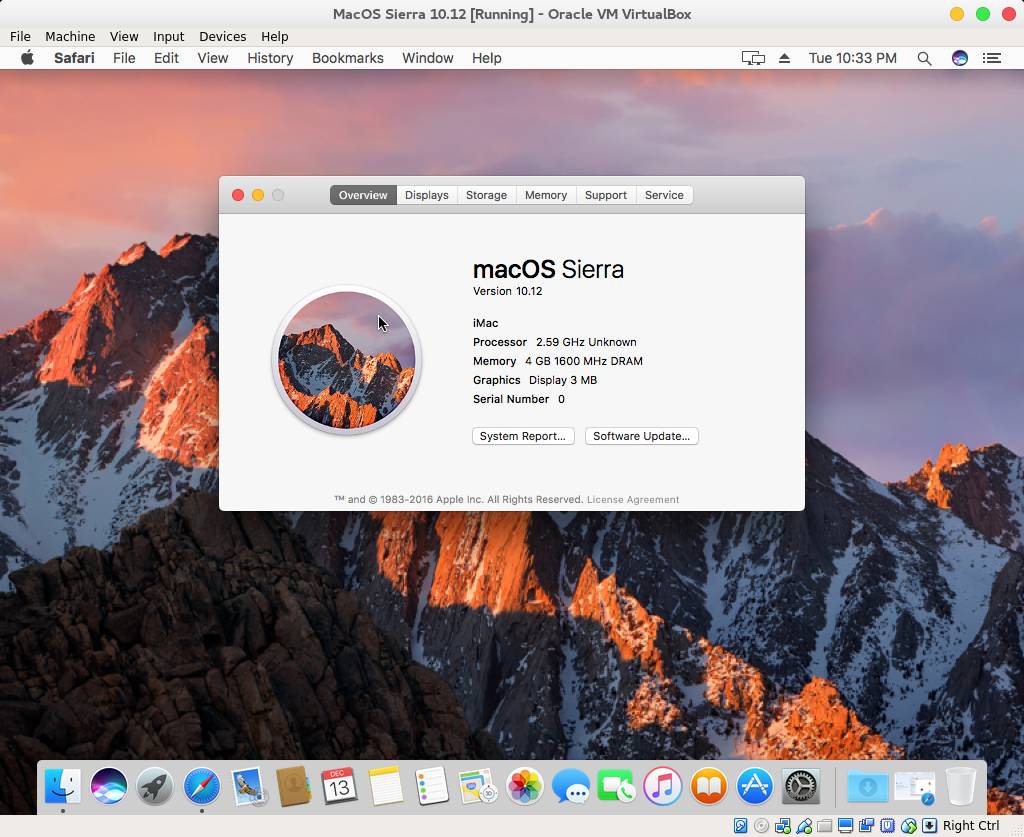
Task: Open Launchpad rocket icon in Dock
Action: (x=155, y=785)
